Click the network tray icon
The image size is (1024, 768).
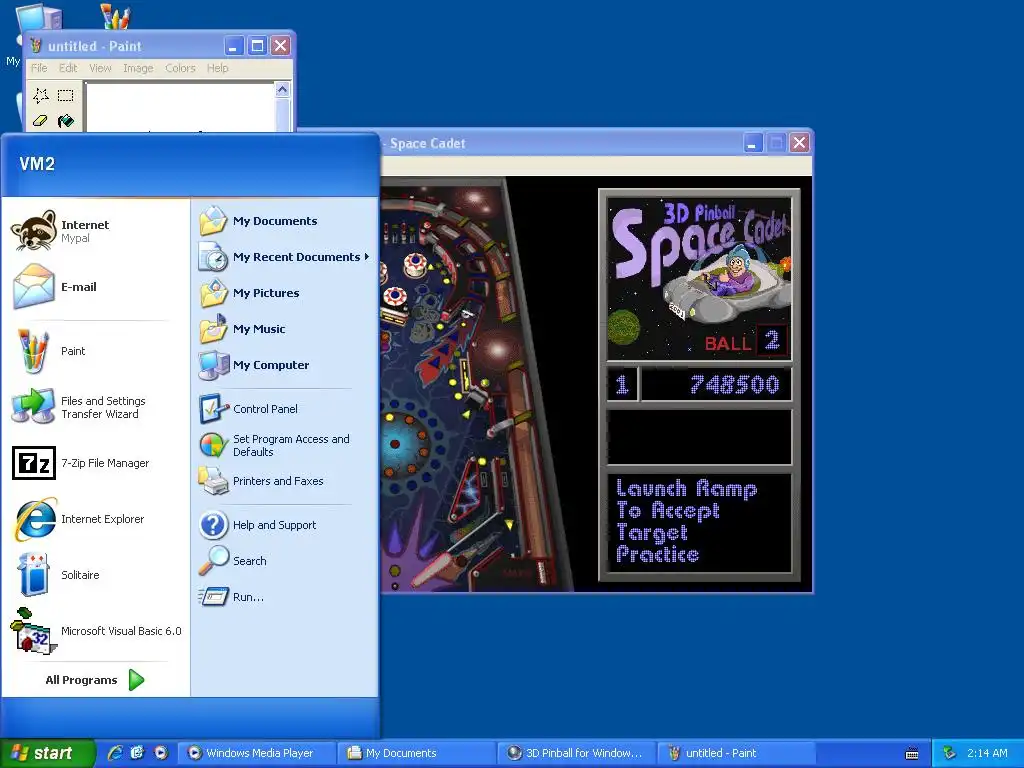coord(949,753)
